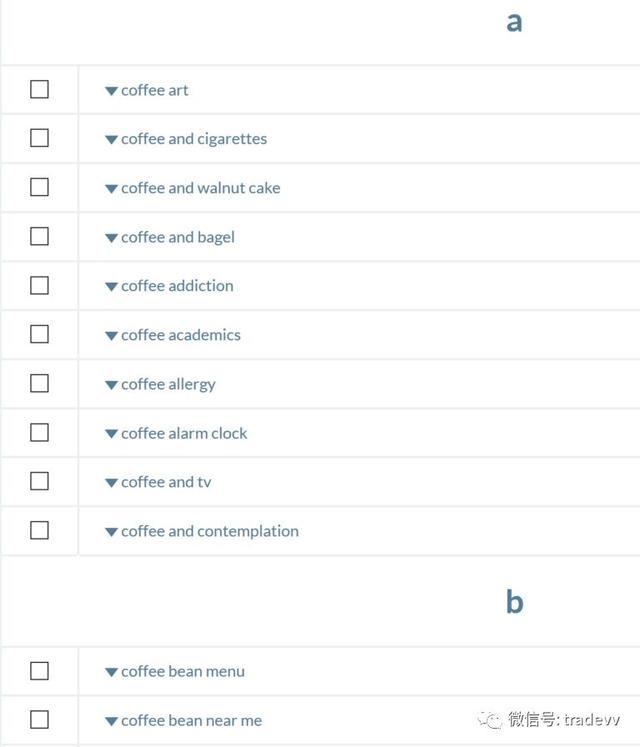
Task: Open the coffee alarm clock keyword
Action: pos(184,433)
